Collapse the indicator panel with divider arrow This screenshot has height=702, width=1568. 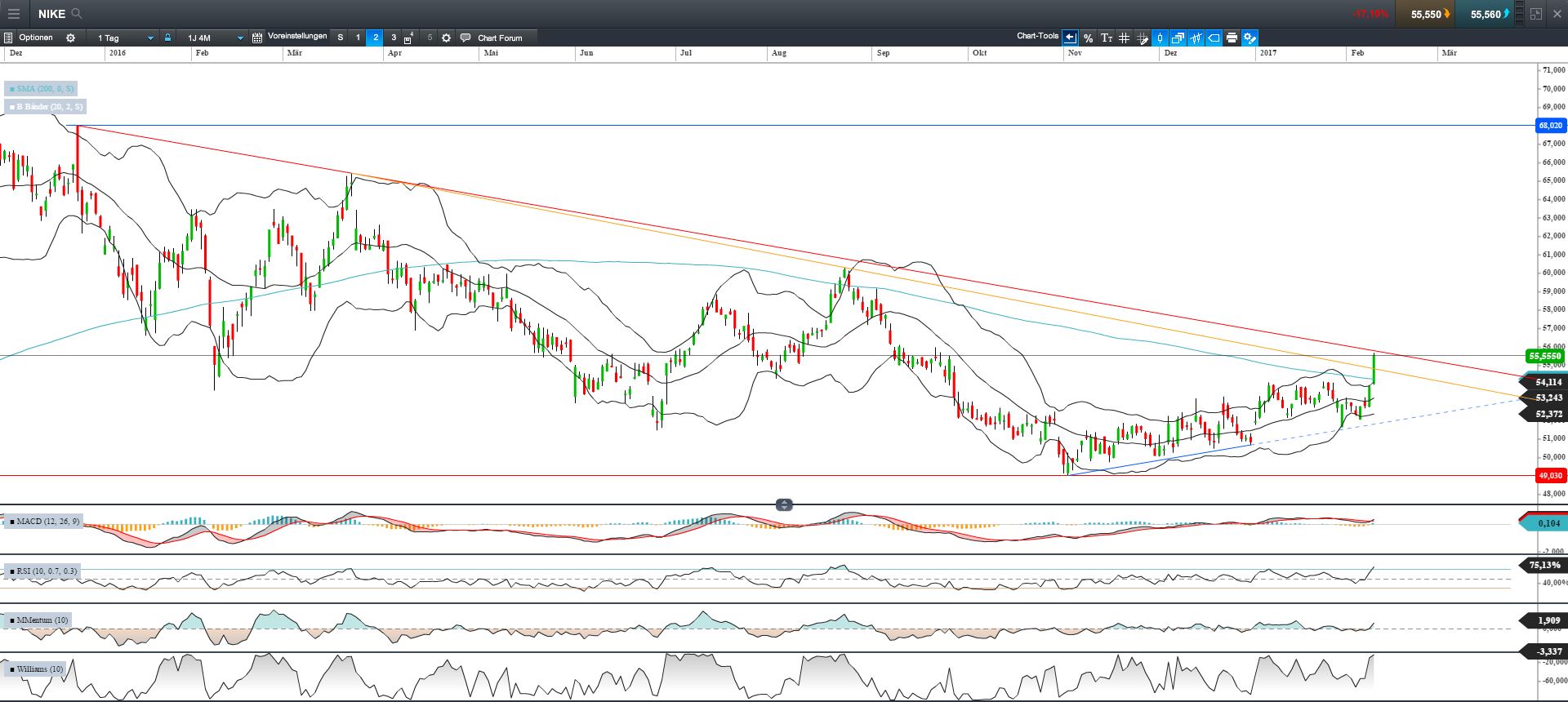point(784,505)
